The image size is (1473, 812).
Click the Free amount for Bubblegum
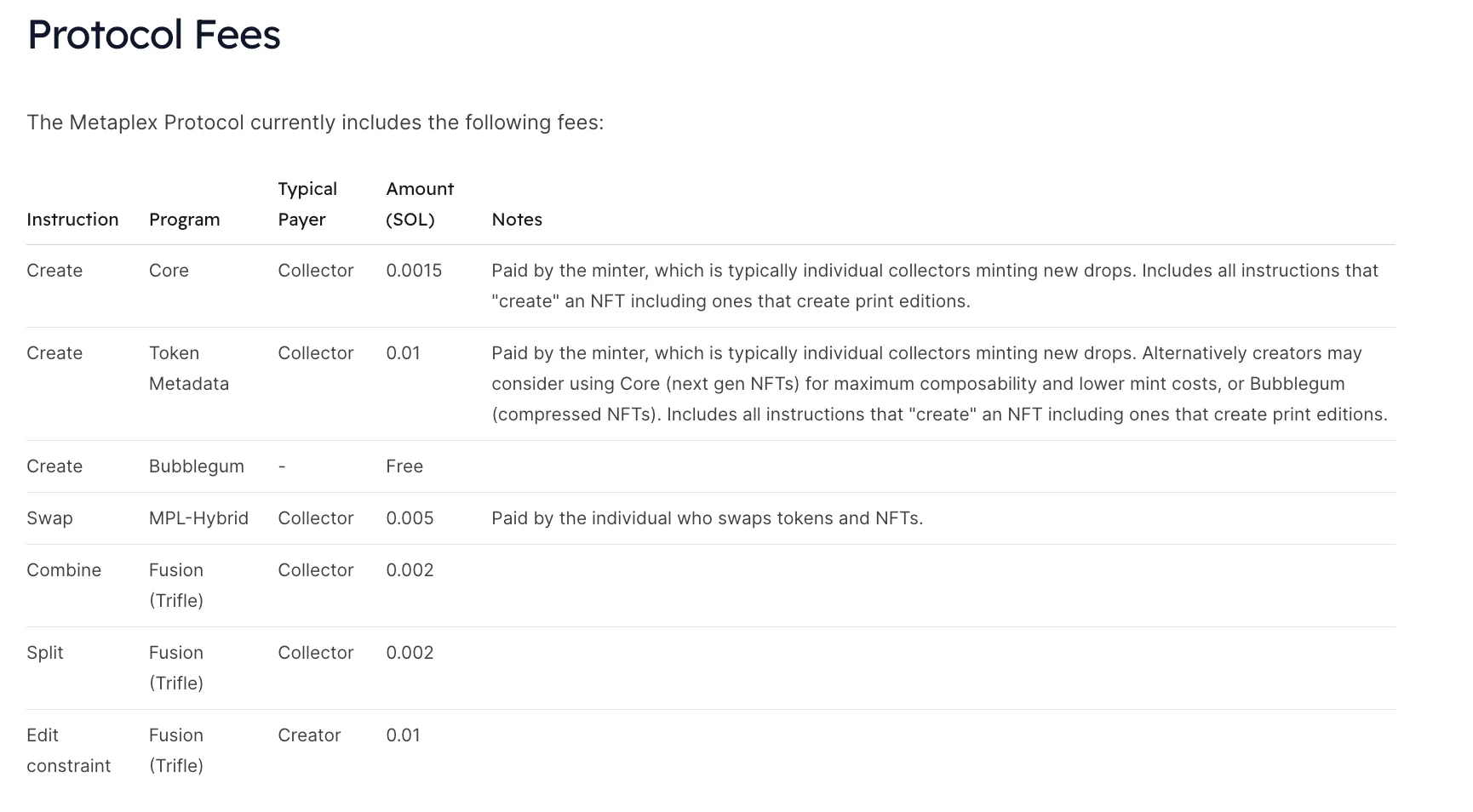point(404,466)
